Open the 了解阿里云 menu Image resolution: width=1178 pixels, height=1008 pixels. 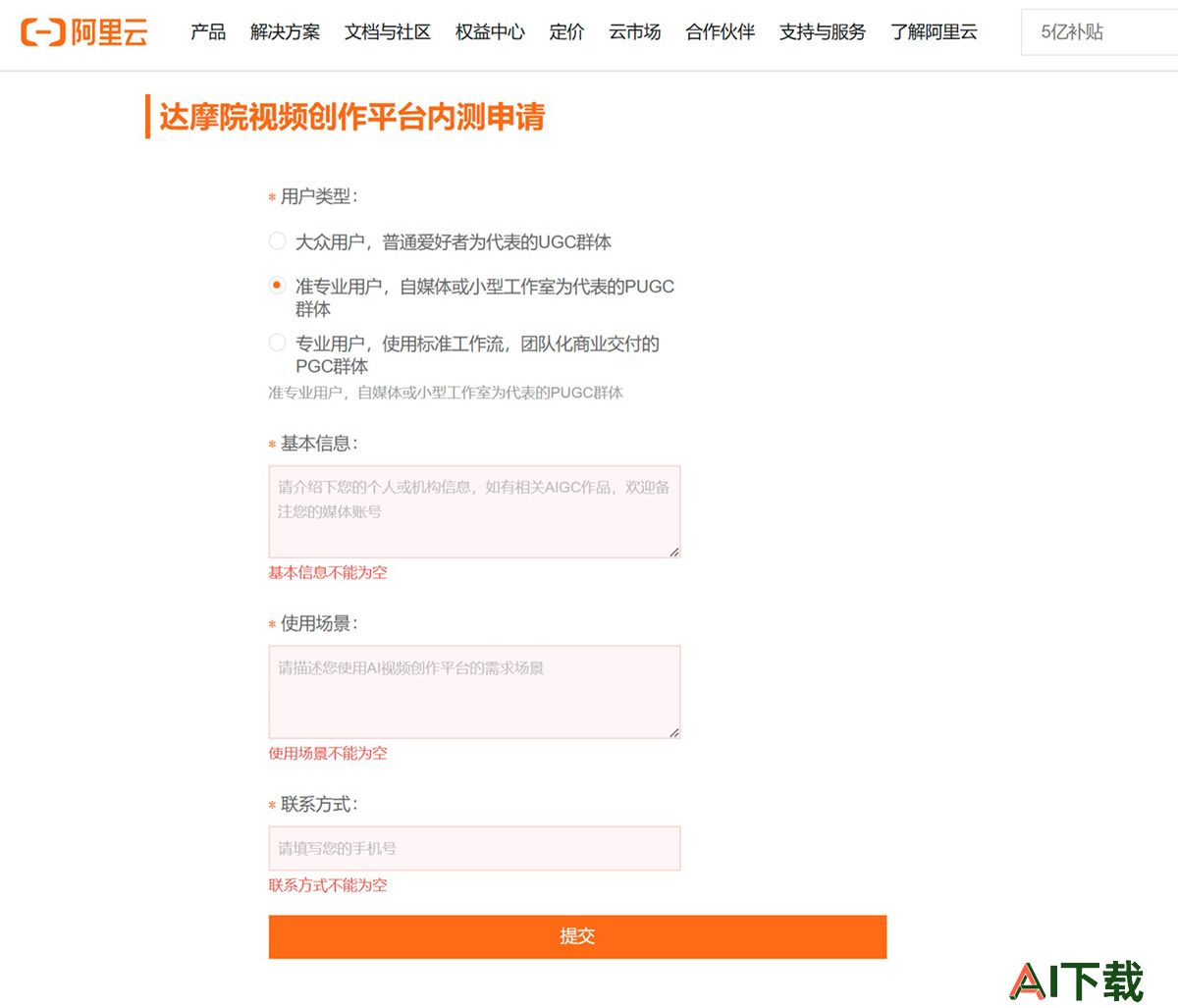[934, 32]
